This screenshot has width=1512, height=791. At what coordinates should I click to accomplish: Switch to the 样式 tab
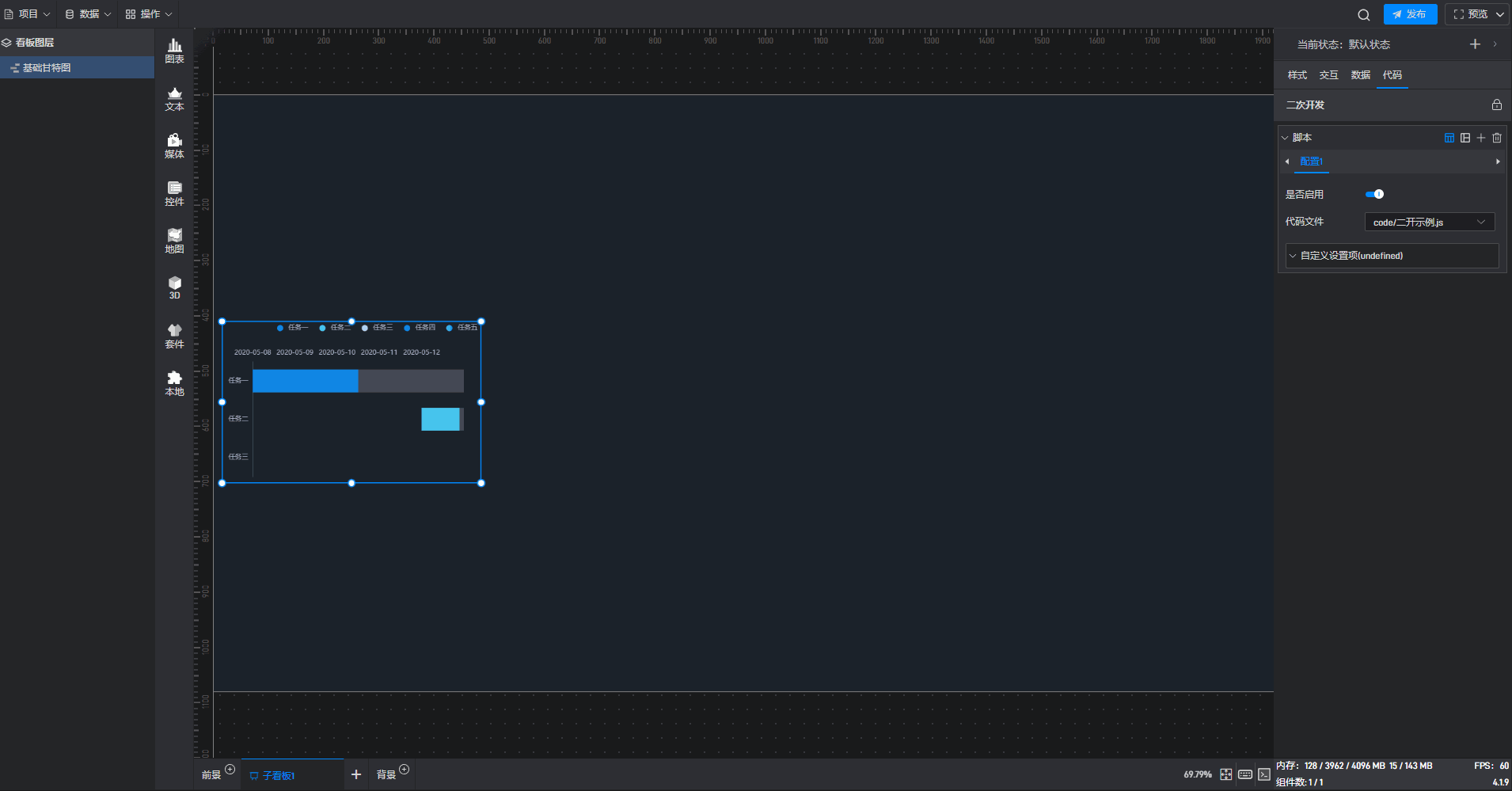click(1297, 75)
